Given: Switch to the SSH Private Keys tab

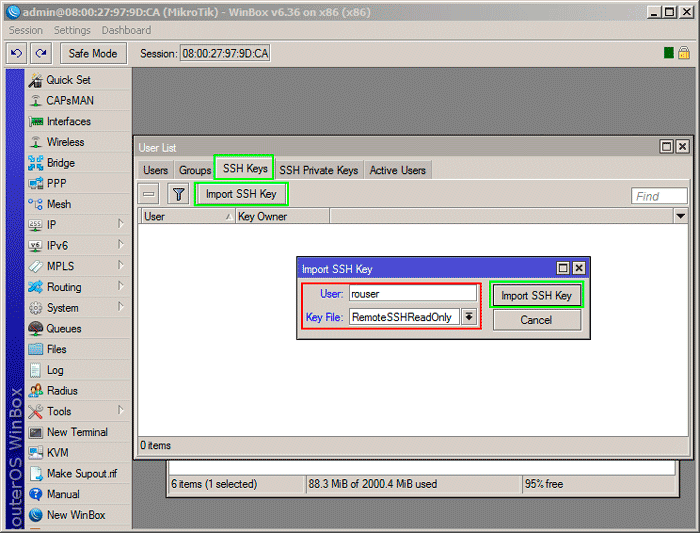Looking at the screenshot, I should pyautogui.click(x=318, y=170).
